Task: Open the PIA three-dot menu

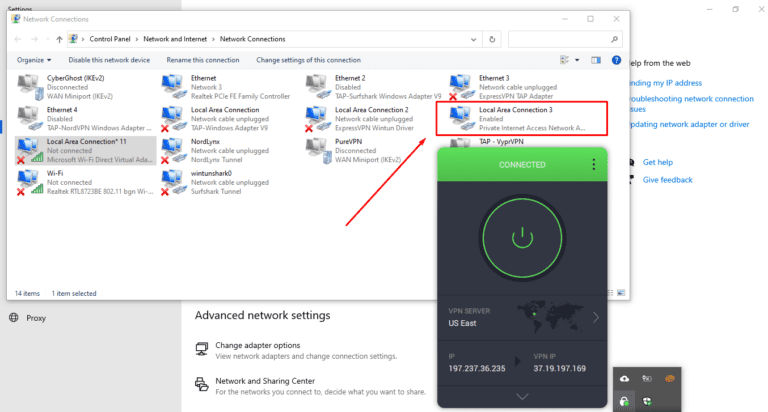Action: (593, 164)
